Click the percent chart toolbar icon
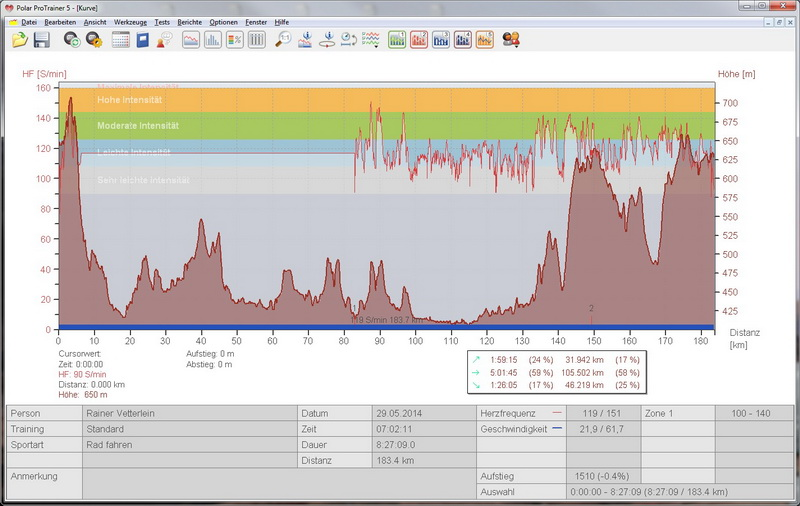This screenshot has height=506, width=800. (235, 40)
